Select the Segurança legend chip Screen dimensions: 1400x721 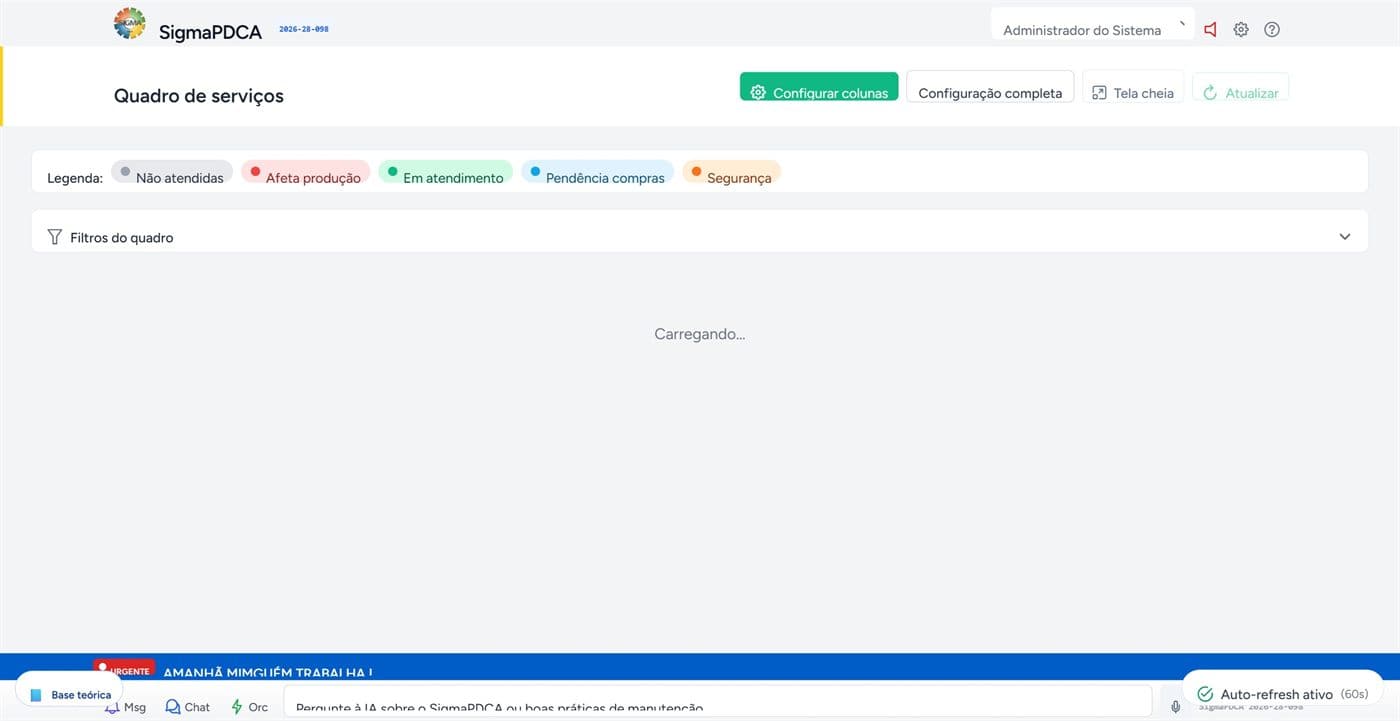pos(731,173)
